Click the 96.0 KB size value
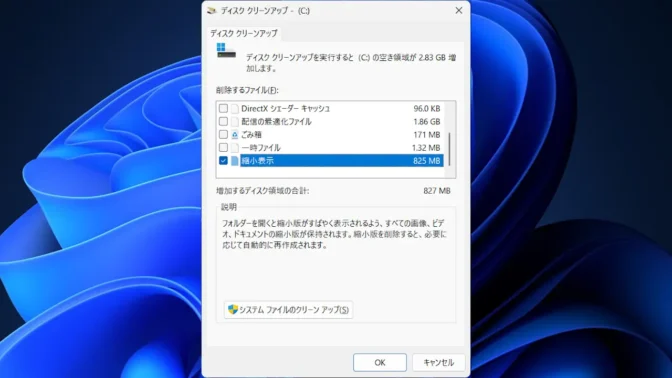This screenshot has width=672, height=378. (427, 108)
